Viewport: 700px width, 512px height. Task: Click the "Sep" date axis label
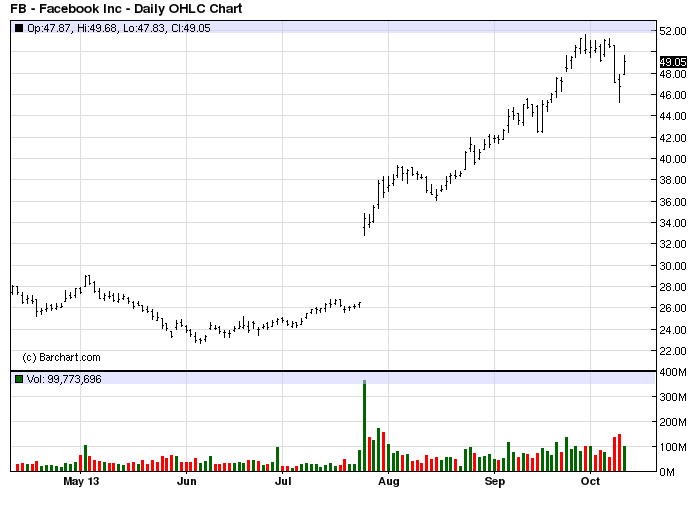point(495,481)
